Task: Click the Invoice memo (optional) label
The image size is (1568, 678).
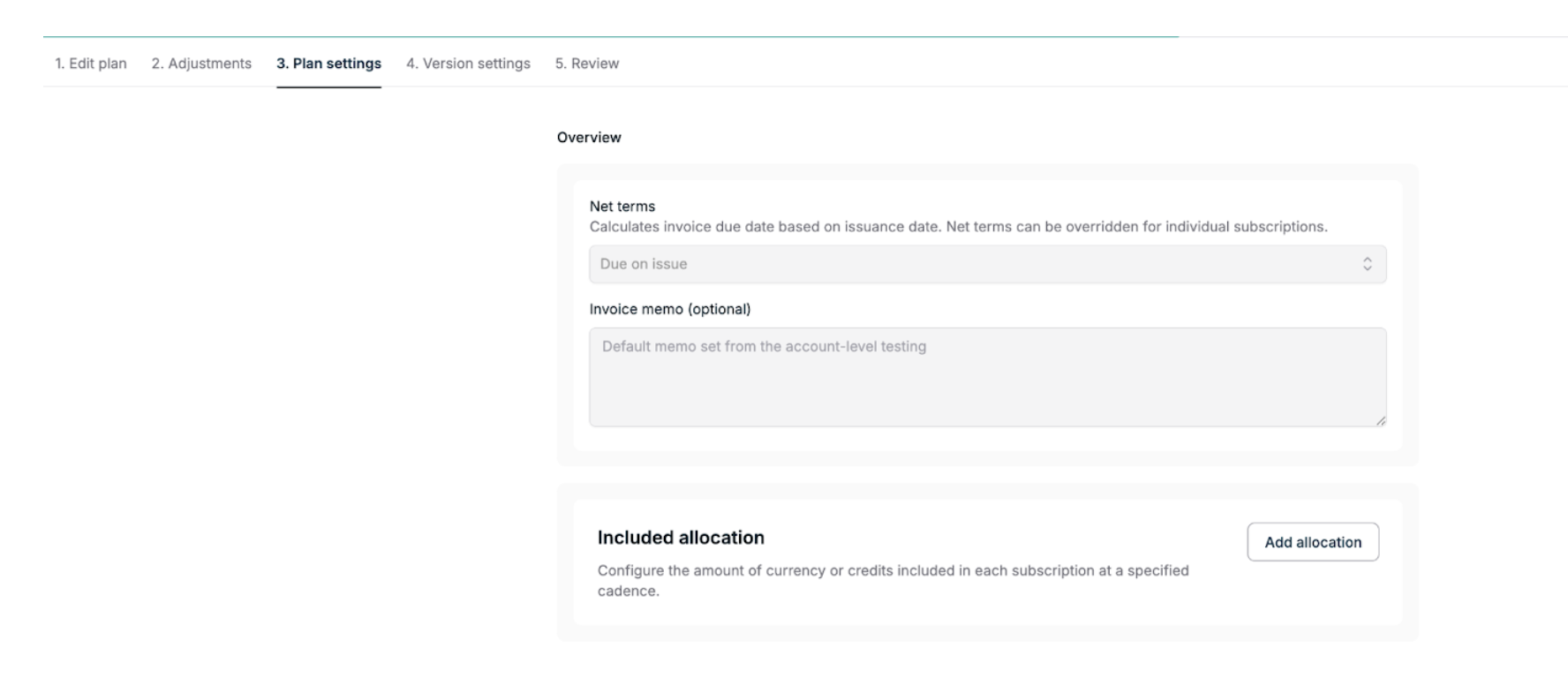Action: (x=670, y=309)
